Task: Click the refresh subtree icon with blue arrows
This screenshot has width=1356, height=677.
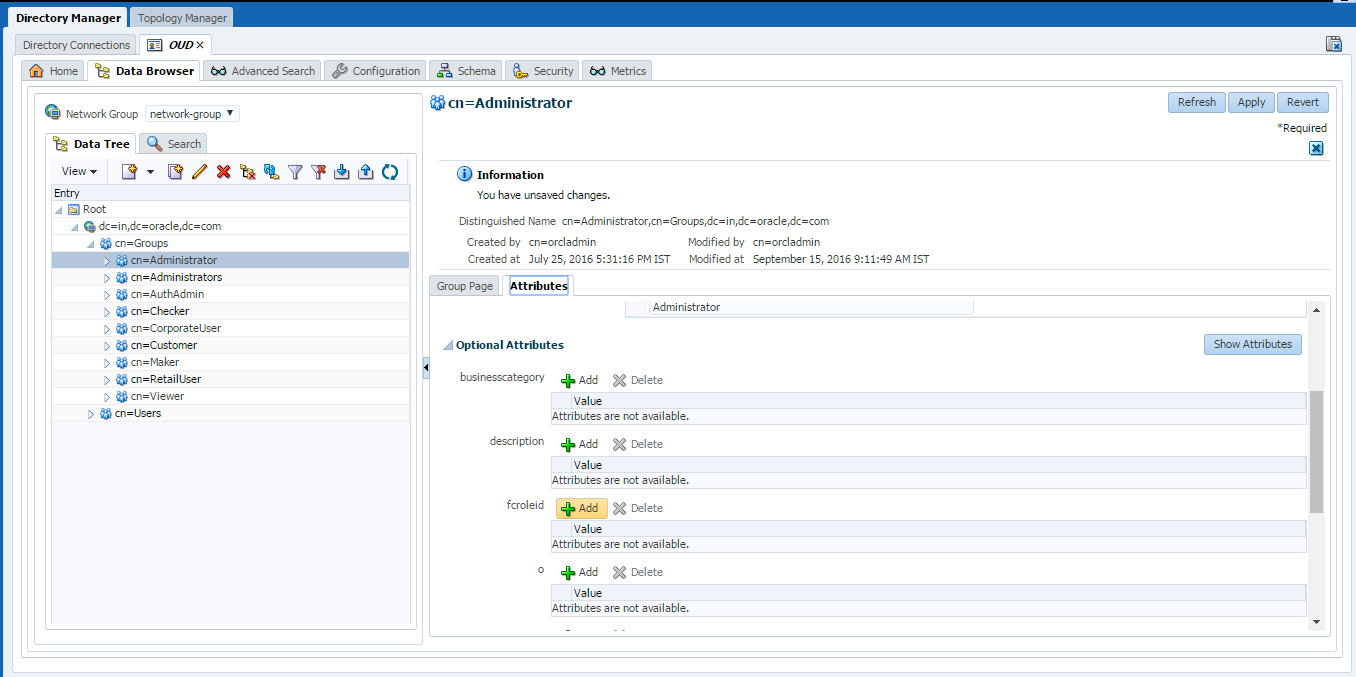Action: tap(271, 172)
